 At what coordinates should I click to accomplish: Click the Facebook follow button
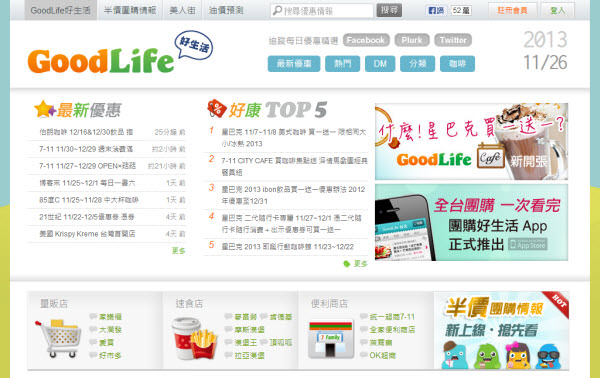(366, 40)
